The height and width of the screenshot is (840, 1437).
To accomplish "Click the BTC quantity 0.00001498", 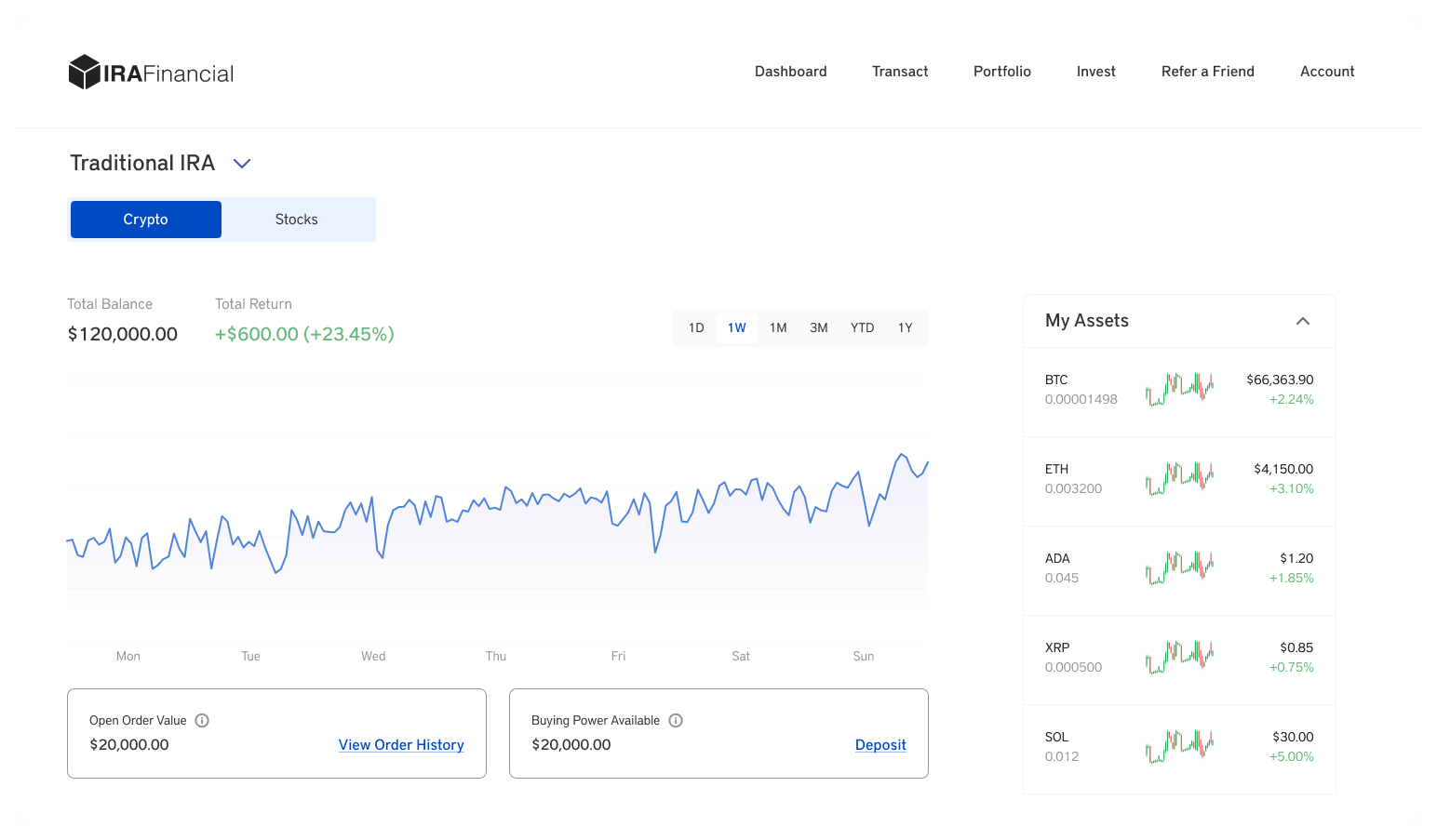I will coord(1081,399).
